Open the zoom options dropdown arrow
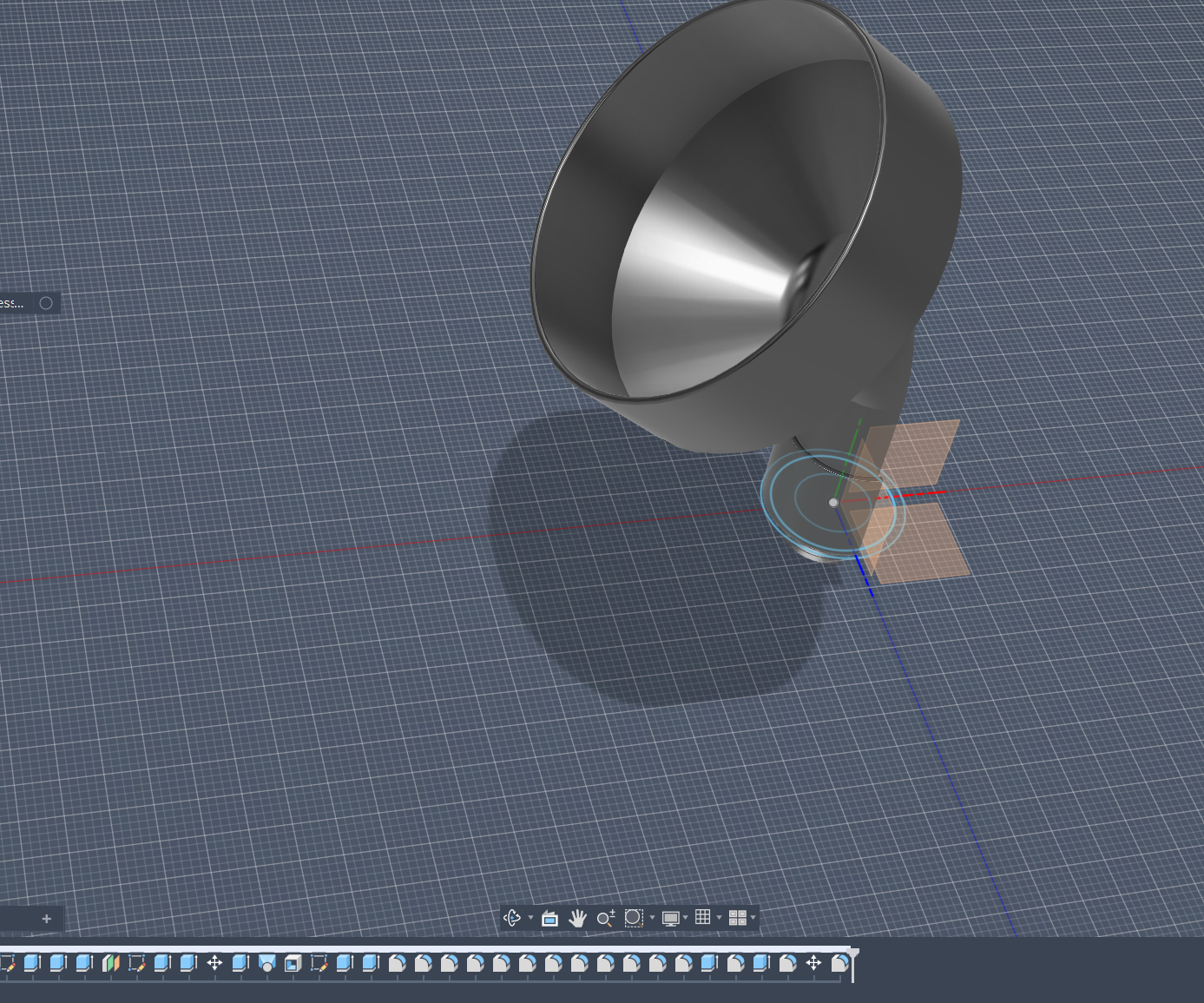Screen dimensions: 1204x1003 point(653,918)
